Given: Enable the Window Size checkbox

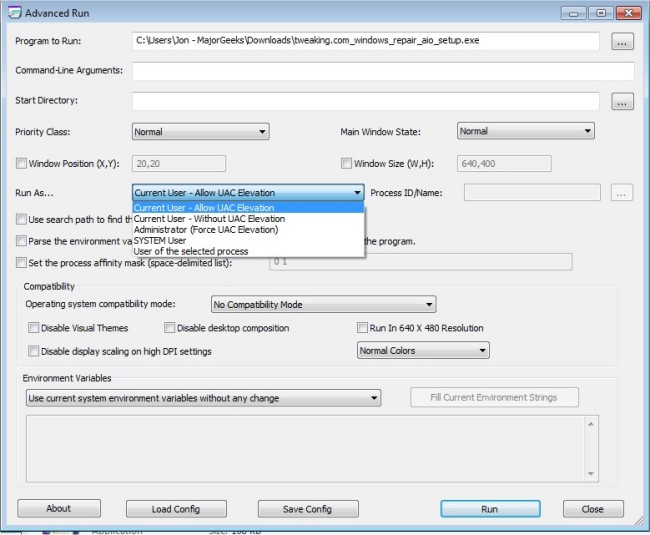Looking at the screenshot, I should pyautogui.click(x=347, y=163).
